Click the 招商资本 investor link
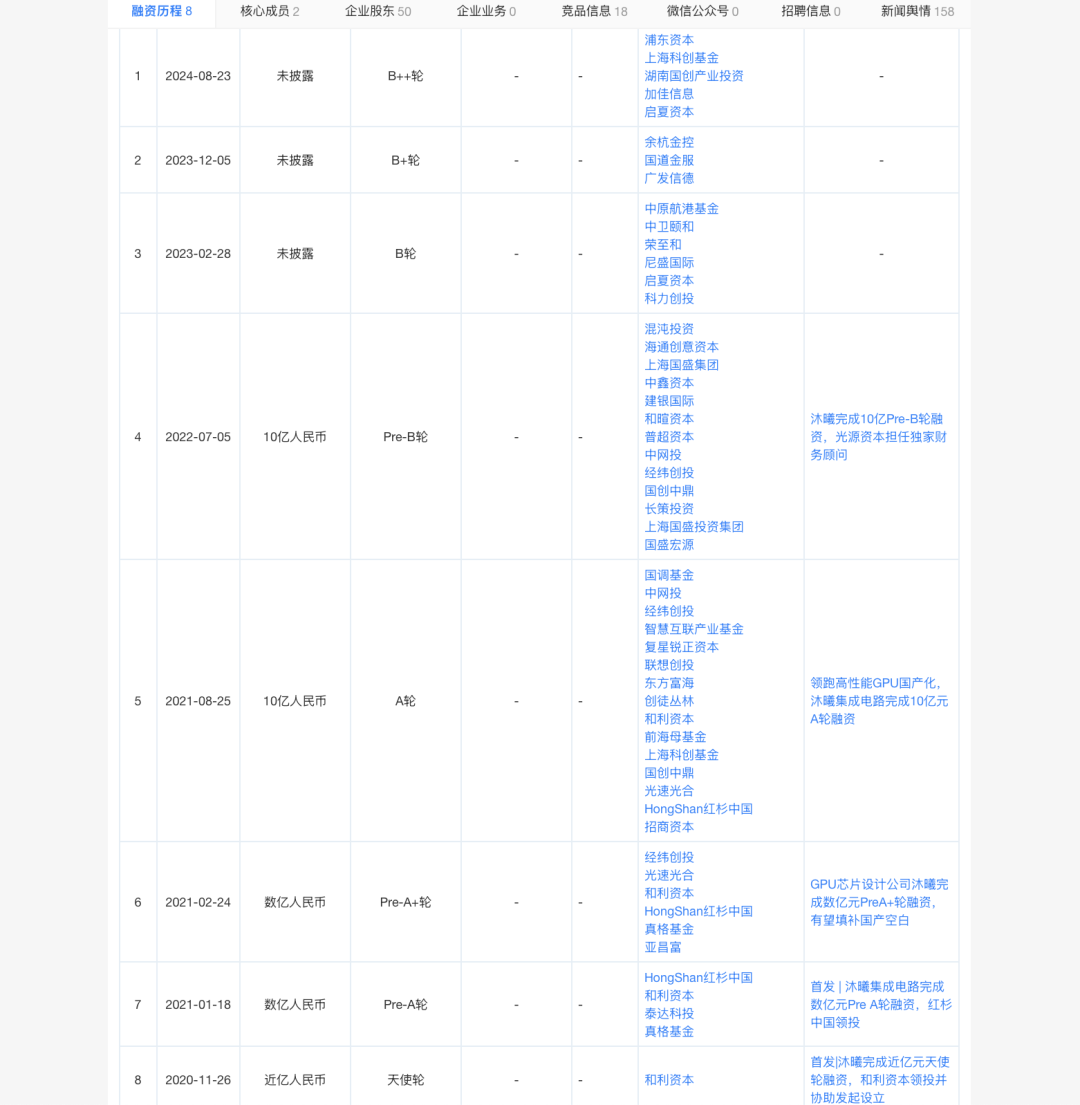Screen dimensions: 1080x1105 [669, 827]
